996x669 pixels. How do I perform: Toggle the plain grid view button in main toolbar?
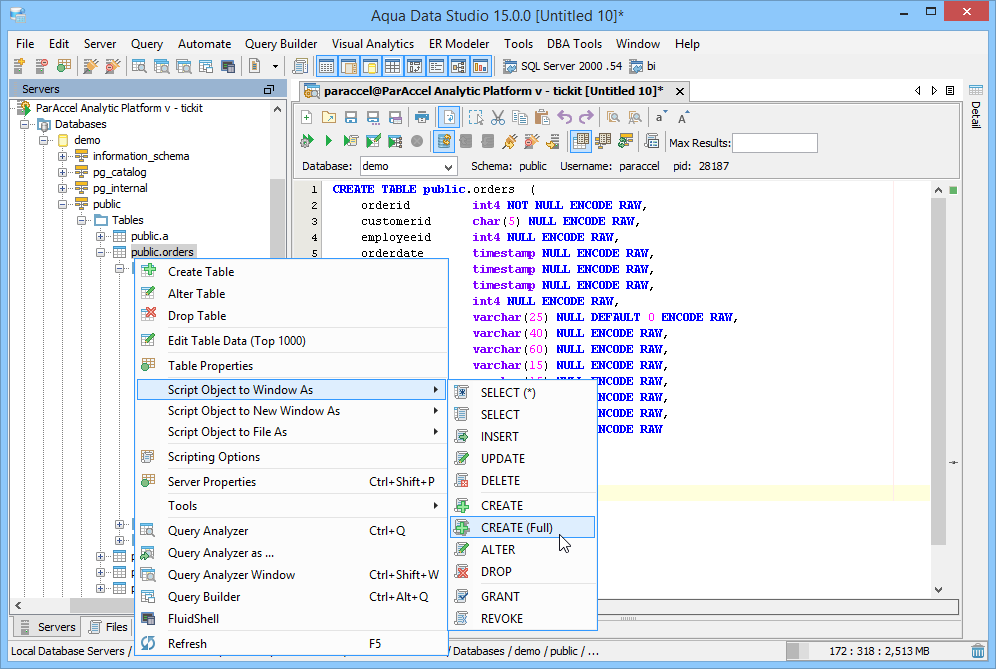393,66
